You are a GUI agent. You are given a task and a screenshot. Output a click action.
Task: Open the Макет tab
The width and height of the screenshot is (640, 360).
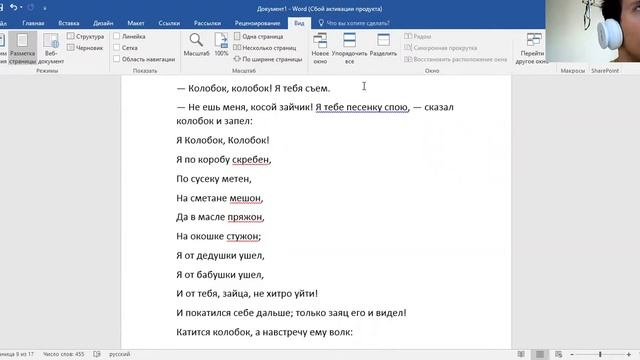(136, 23)
